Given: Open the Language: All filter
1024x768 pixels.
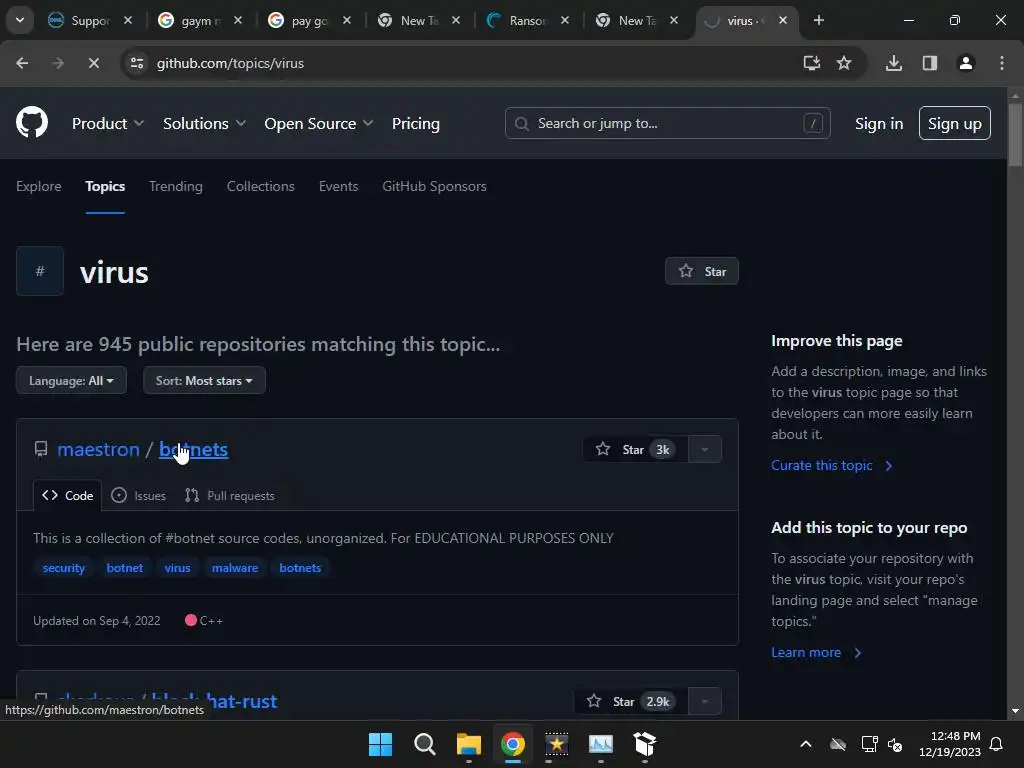Looking at the screenshot, I should click(x=71, y=381).
